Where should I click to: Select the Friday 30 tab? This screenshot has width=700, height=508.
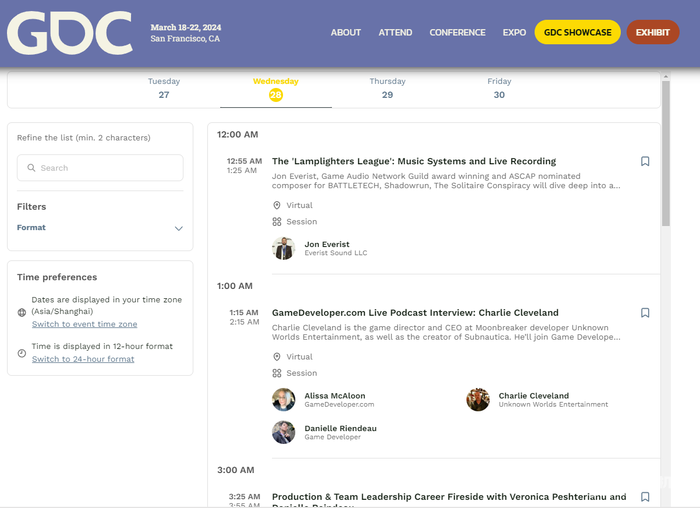[x=499, y=88]
